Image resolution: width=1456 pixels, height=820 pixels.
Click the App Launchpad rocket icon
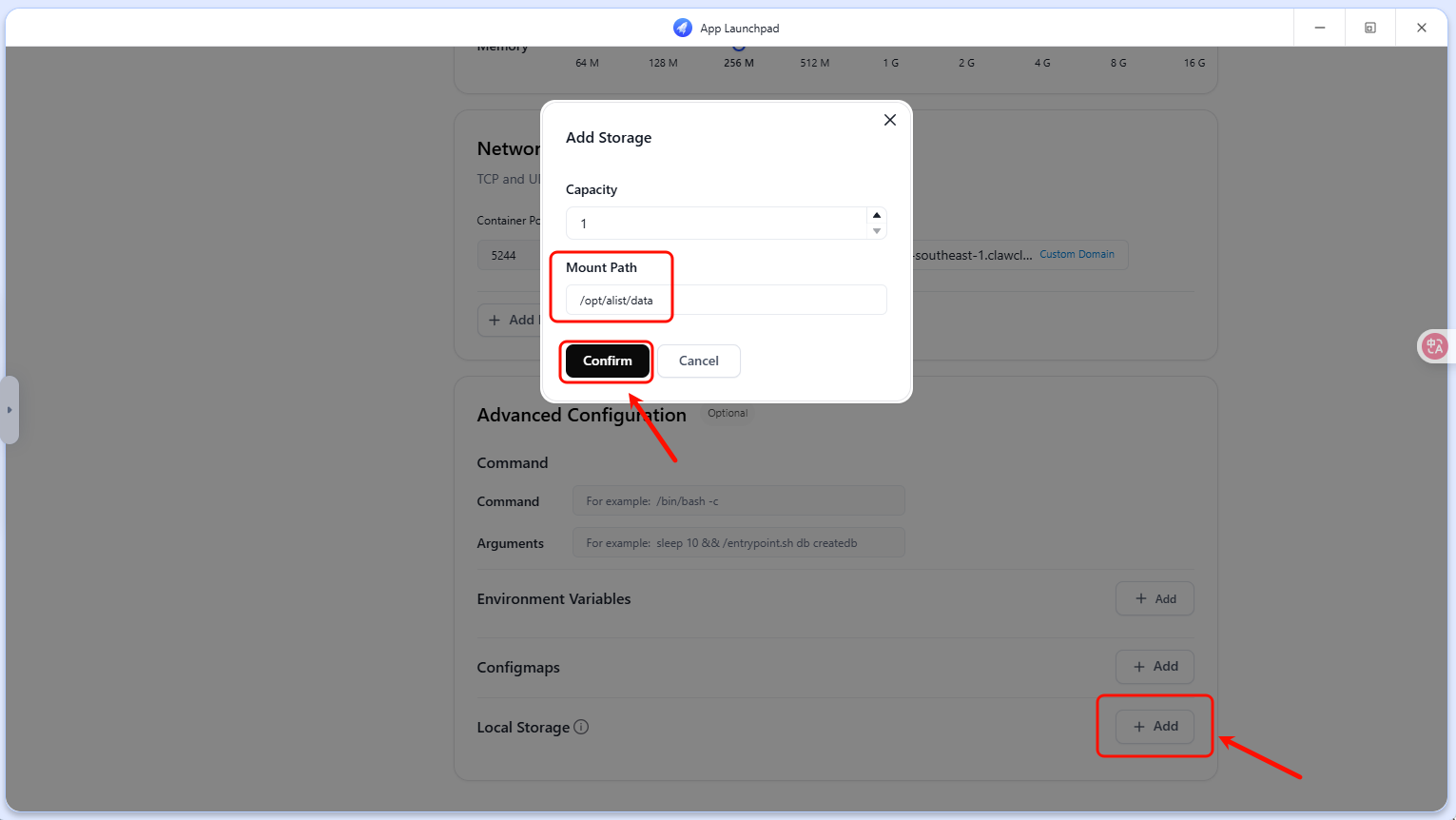coord(682,28)
